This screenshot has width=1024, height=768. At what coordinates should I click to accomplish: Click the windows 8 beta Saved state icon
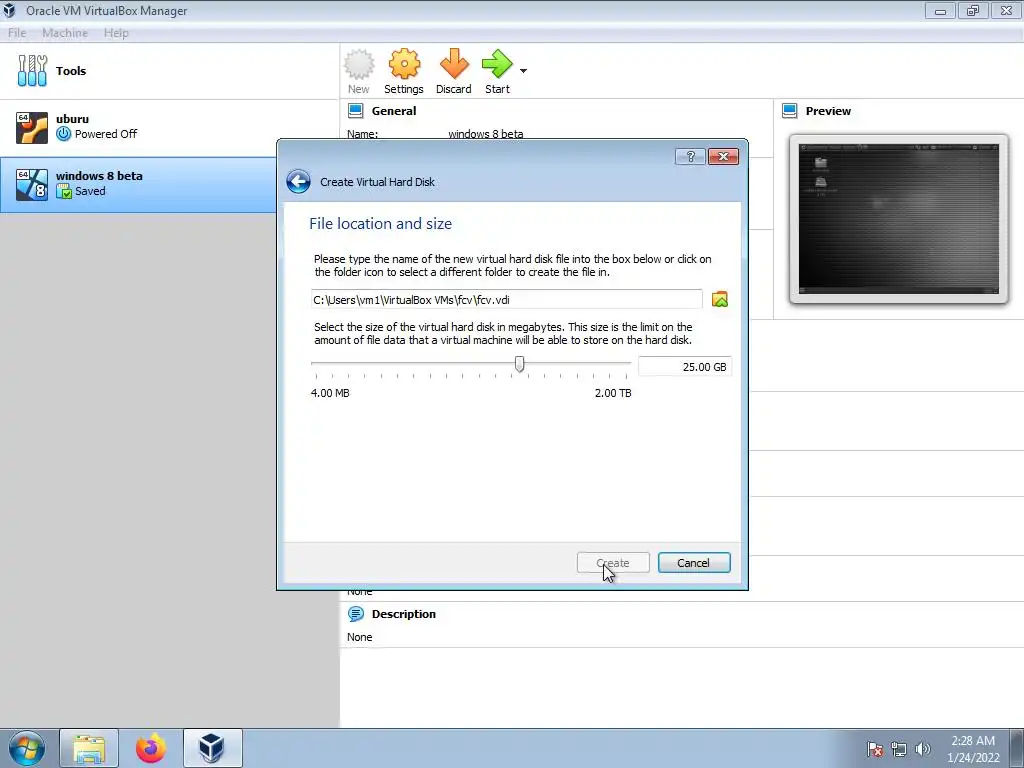tap(63, 191)
